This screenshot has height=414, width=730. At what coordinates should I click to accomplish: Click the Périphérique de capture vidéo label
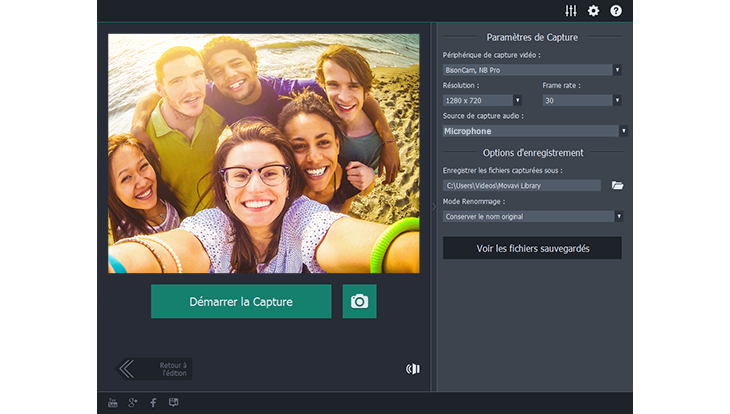tap(491, 55)
